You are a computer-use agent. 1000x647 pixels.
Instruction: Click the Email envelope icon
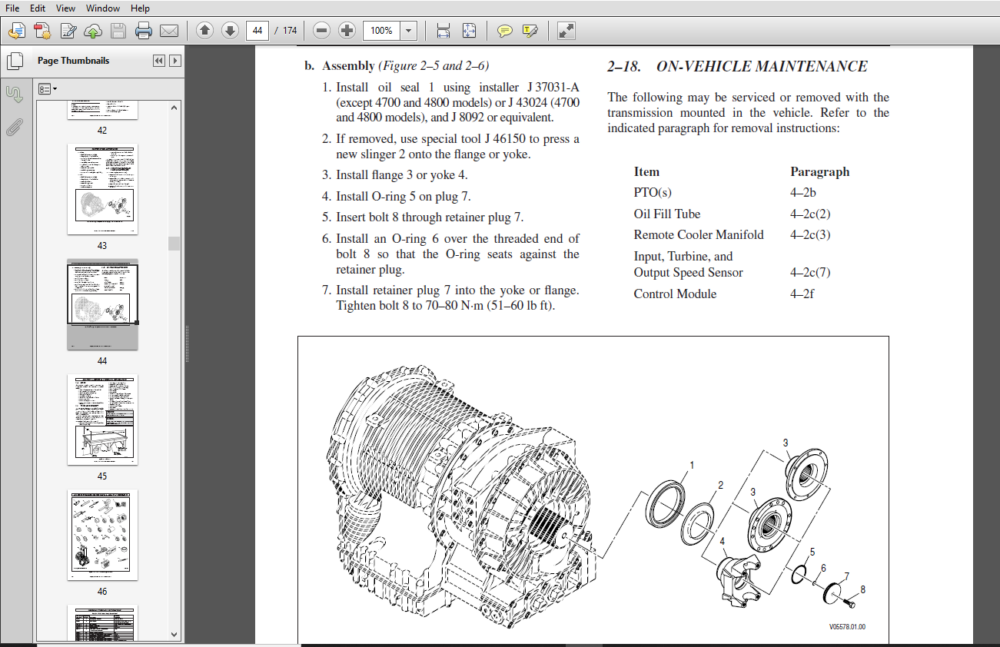pyautogui.click(x=169, y=30)
